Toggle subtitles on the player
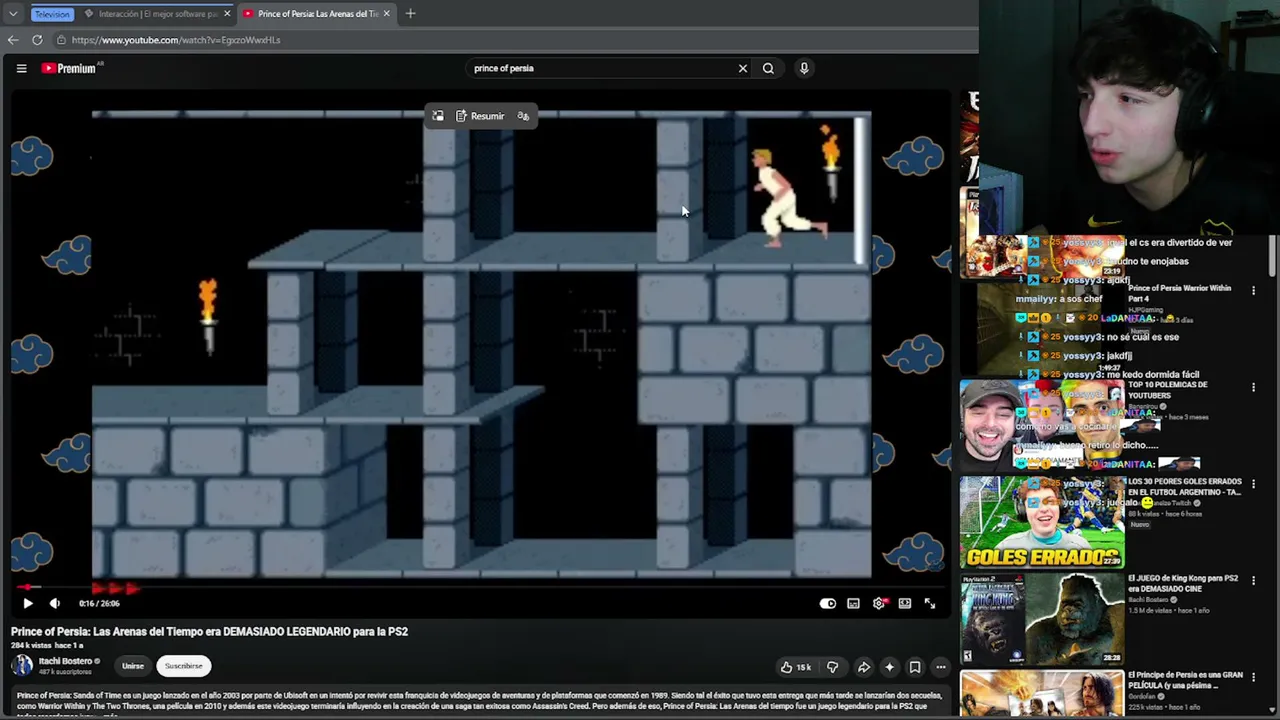1280x720 pixels. pyautogui.click(x=853, y=603)
